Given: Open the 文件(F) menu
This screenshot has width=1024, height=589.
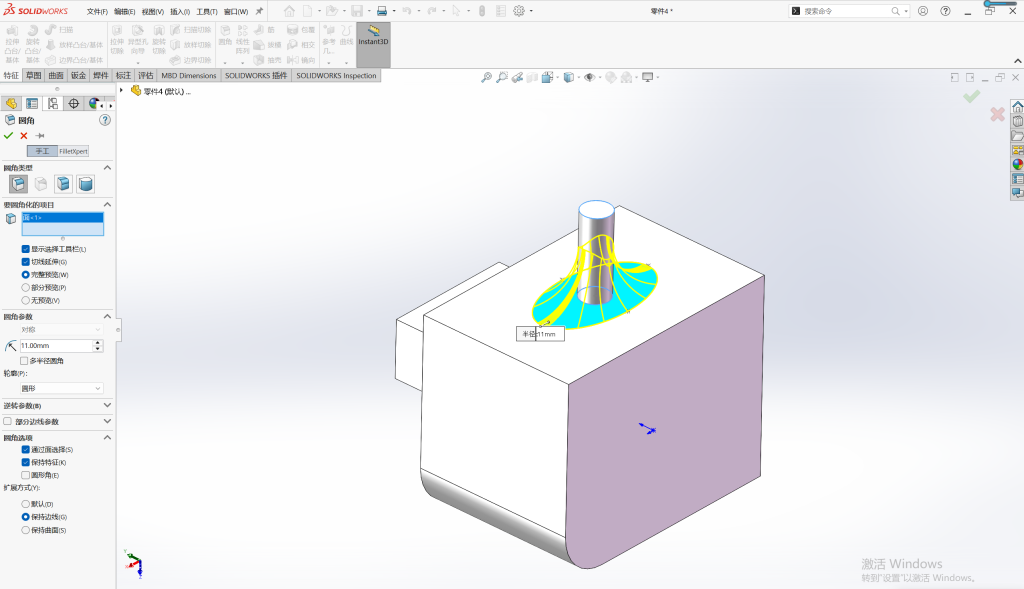Looking at the screenshot, I should tap(97, 12).
